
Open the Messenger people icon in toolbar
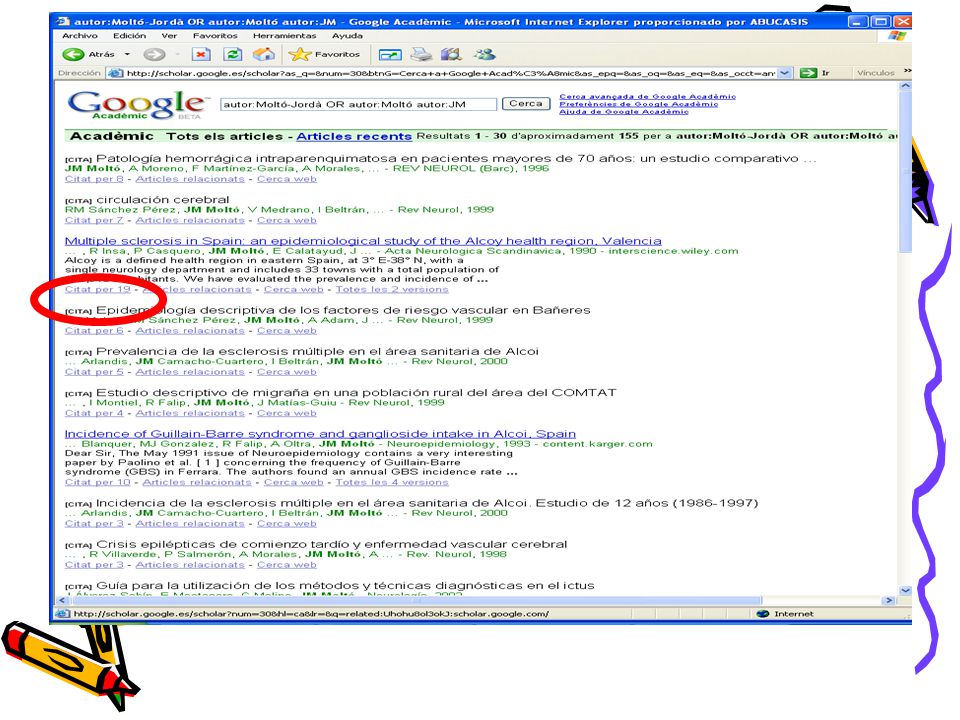[484, 54]
